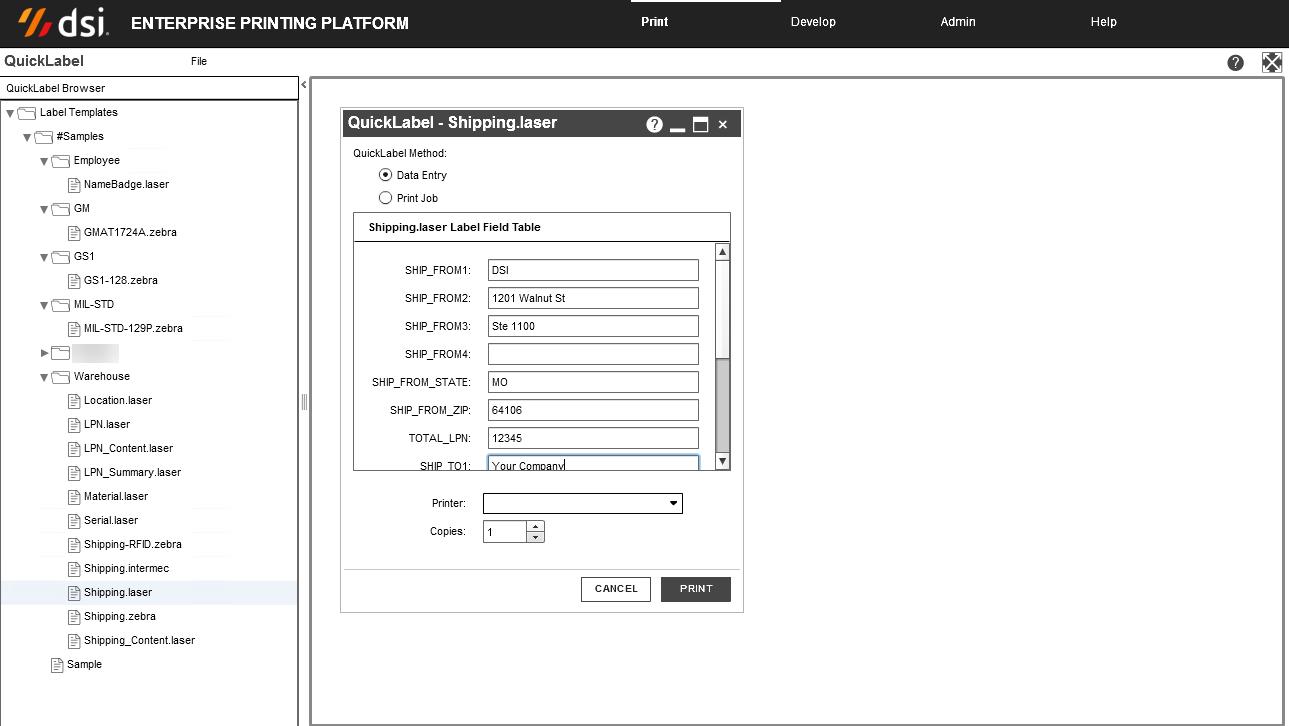Click the CANCEL button
This screenshot has width=1289, height=726.
[x=615, y=589]
